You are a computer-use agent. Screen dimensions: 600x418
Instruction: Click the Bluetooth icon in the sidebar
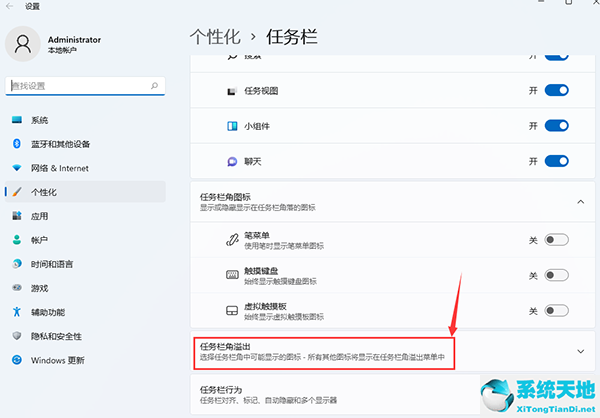(16, 144)
